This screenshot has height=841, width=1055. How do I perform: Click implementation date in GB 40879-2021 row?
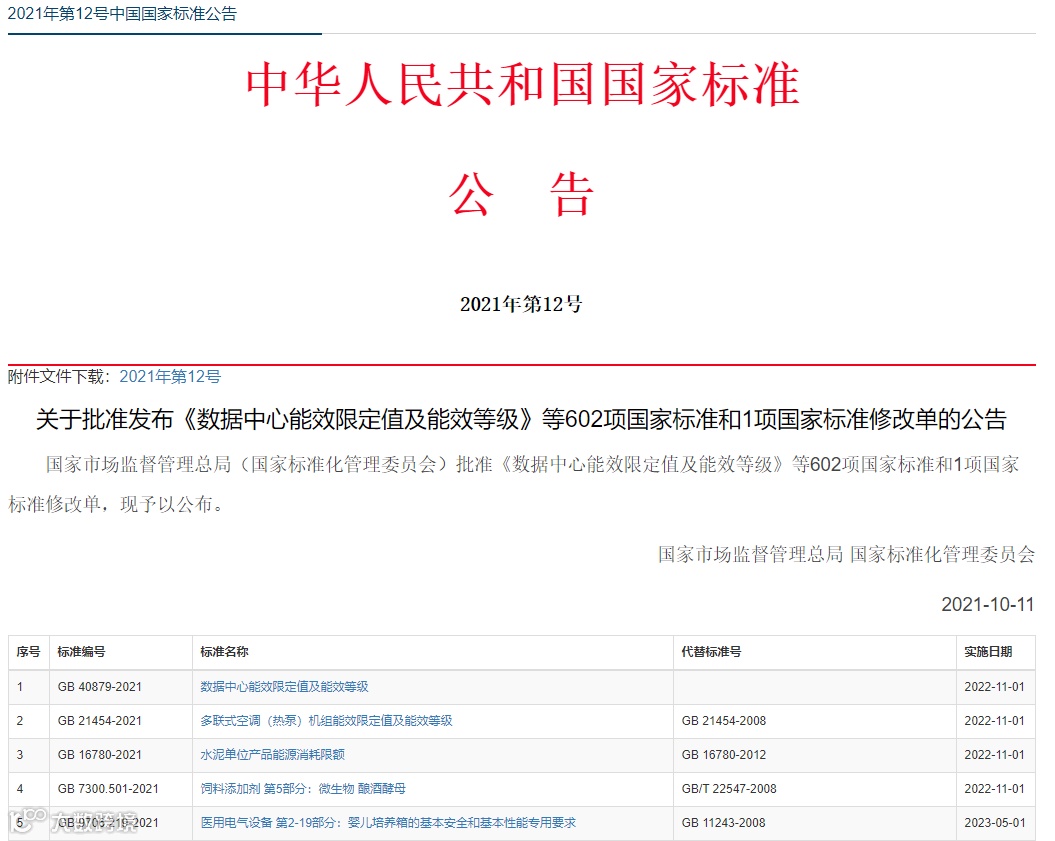pos(994,687)
